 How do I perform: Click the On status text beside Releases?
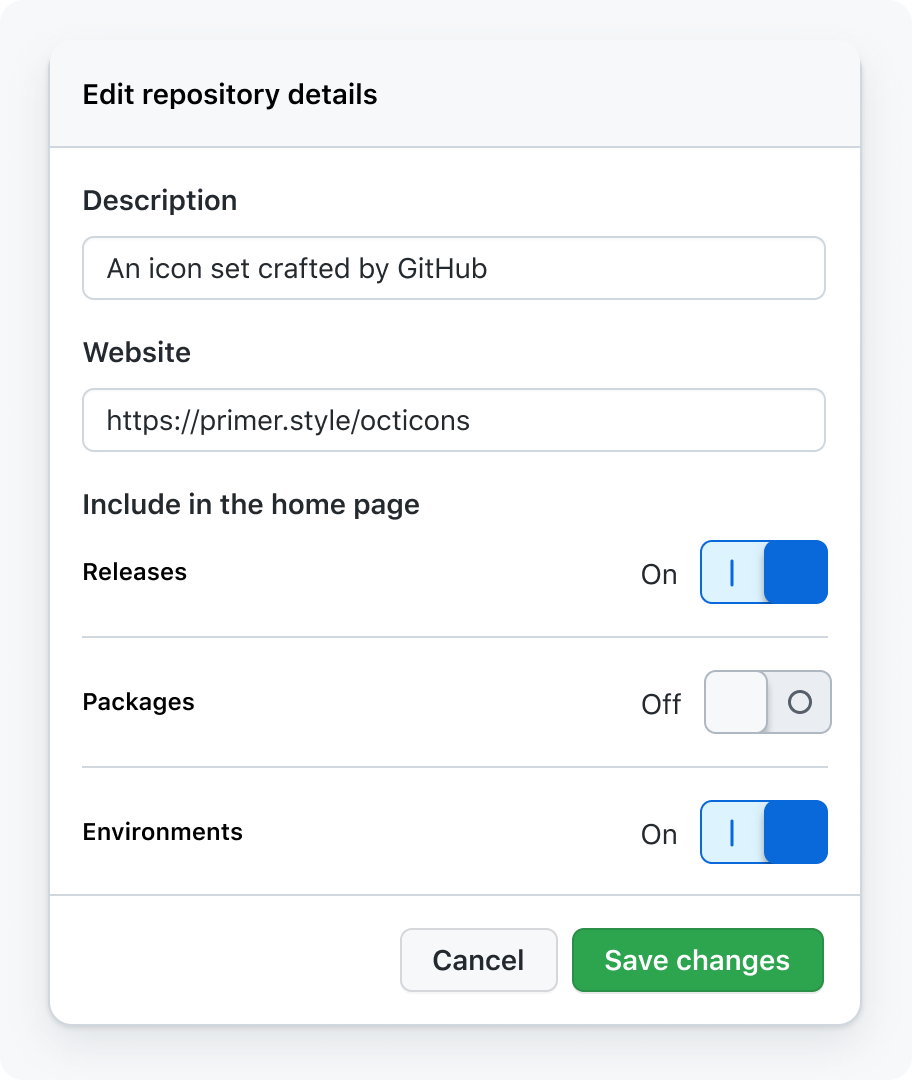(x=659, y=574)
